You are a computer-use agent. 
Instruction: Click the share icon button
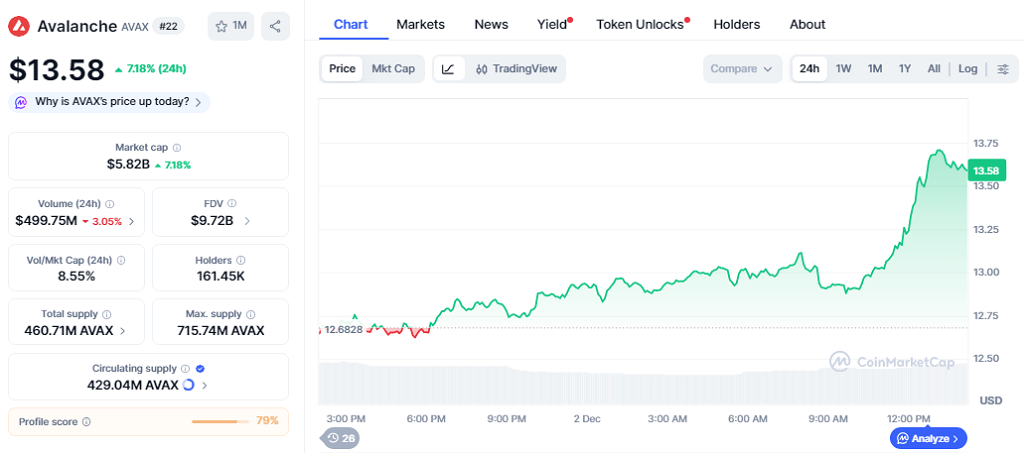click(x=275, y=26)
